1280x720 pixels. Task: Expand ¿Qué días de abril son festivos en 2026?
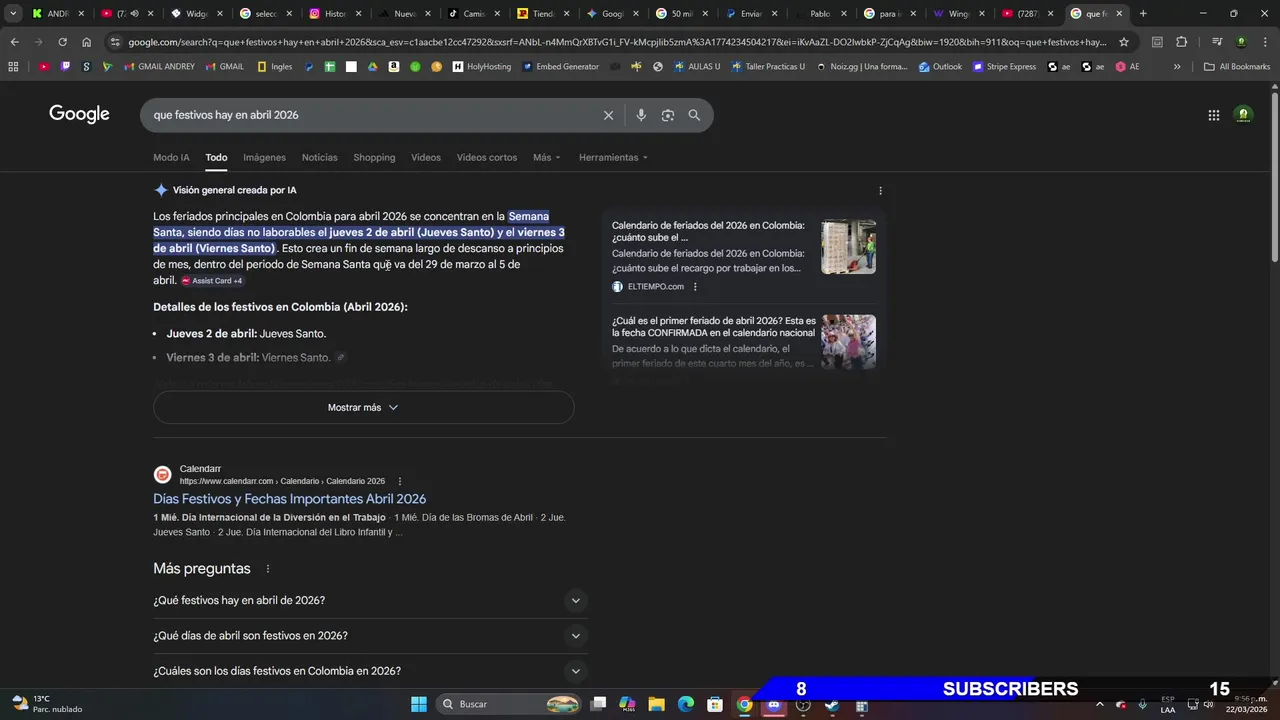point(370,636)
